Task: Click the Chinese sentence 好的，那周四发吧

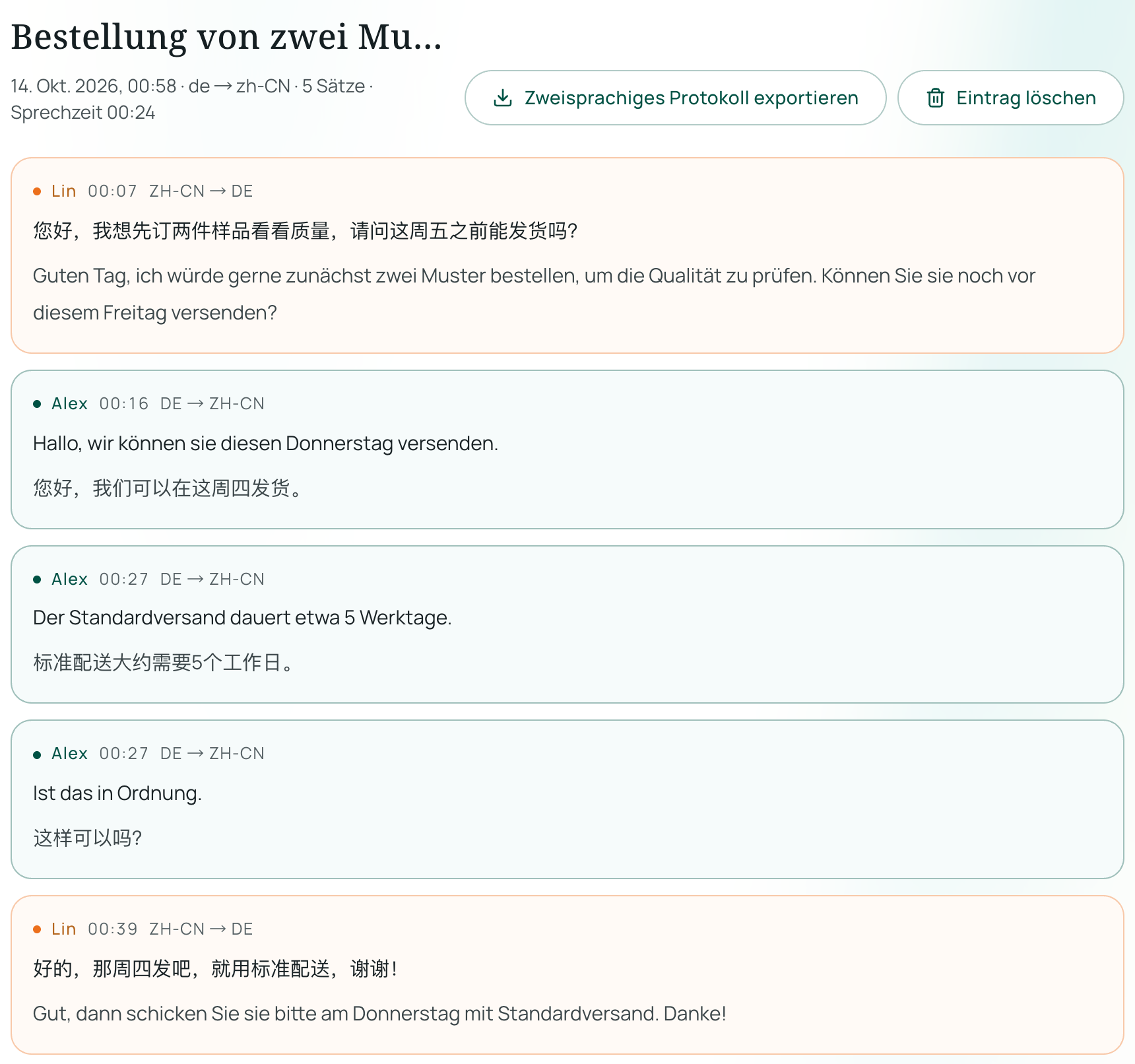Action: (216, 969)
